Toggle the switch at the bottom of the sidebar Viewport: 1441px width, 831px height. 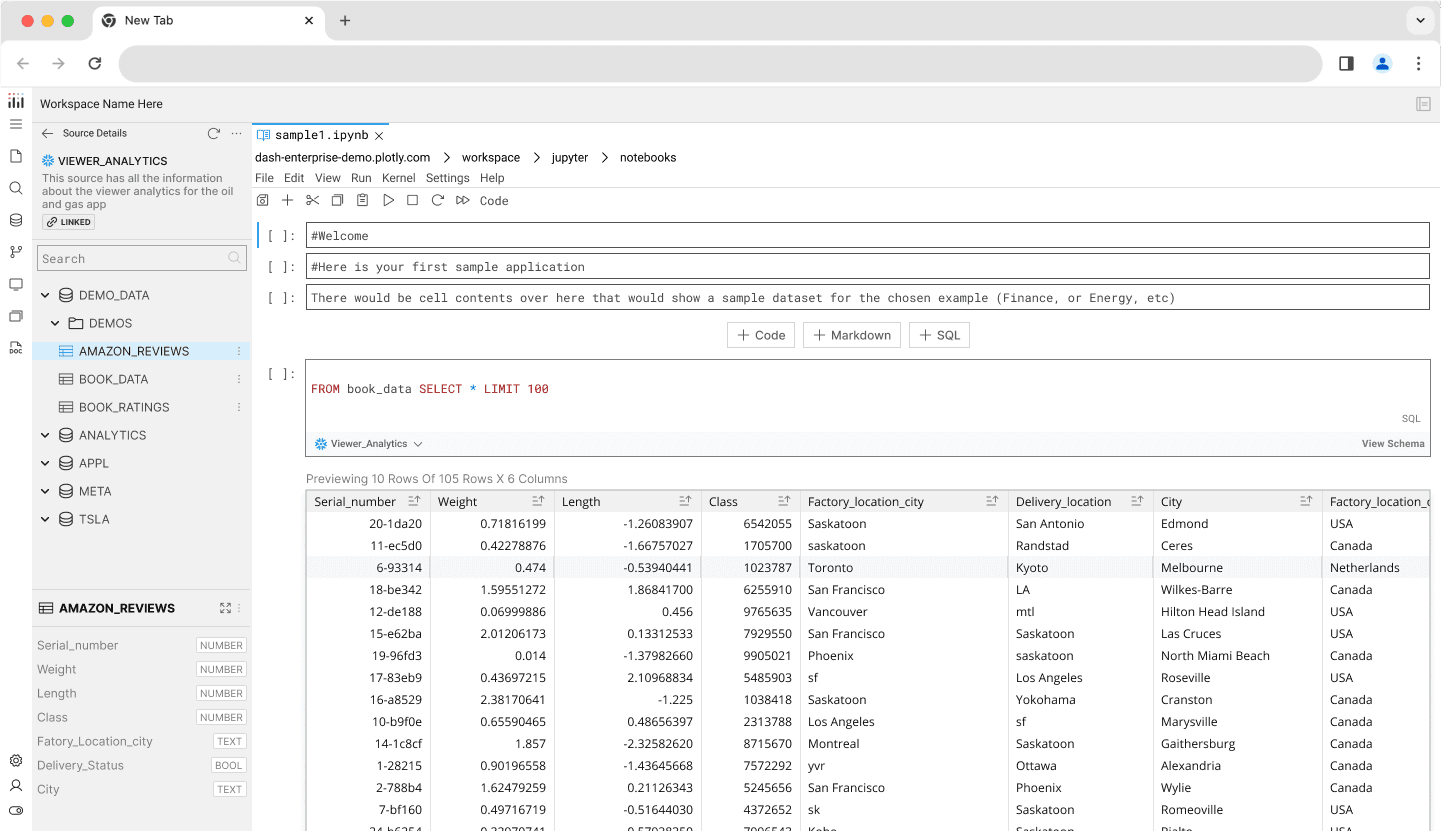(16, 810)
